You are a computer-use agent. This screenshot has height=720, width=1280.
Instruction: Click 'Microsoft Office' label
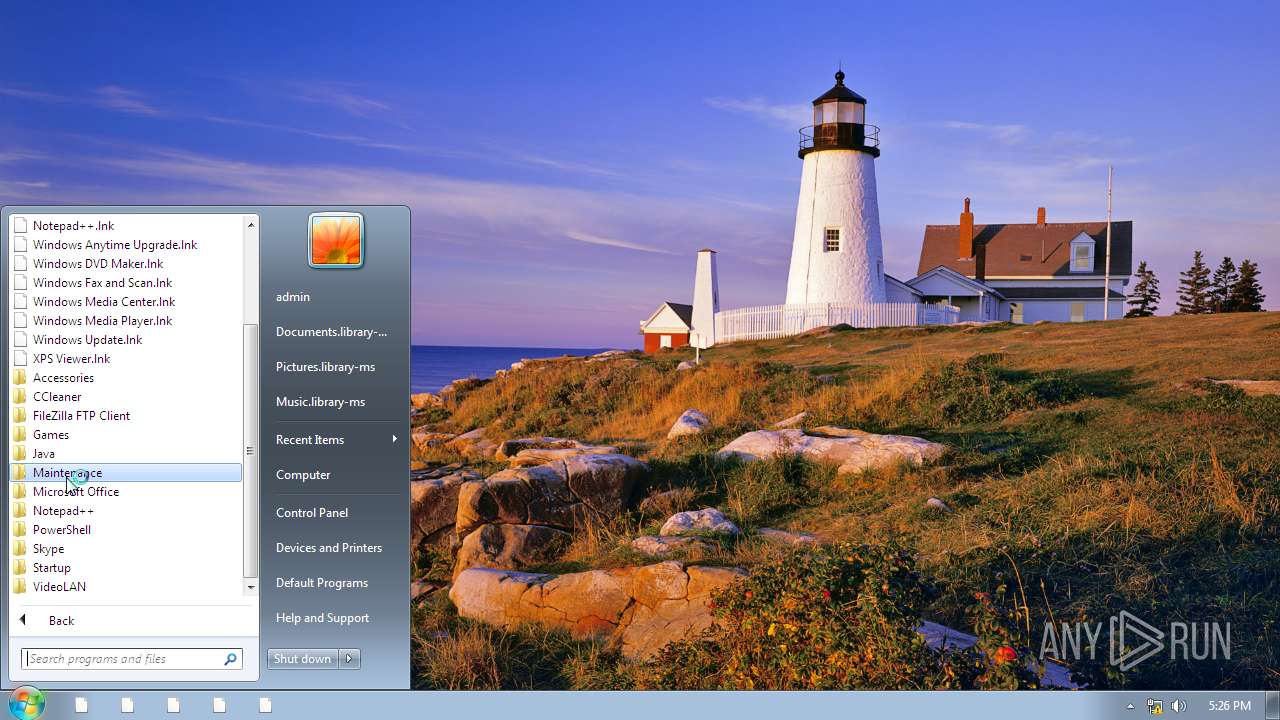coord(76,492)
